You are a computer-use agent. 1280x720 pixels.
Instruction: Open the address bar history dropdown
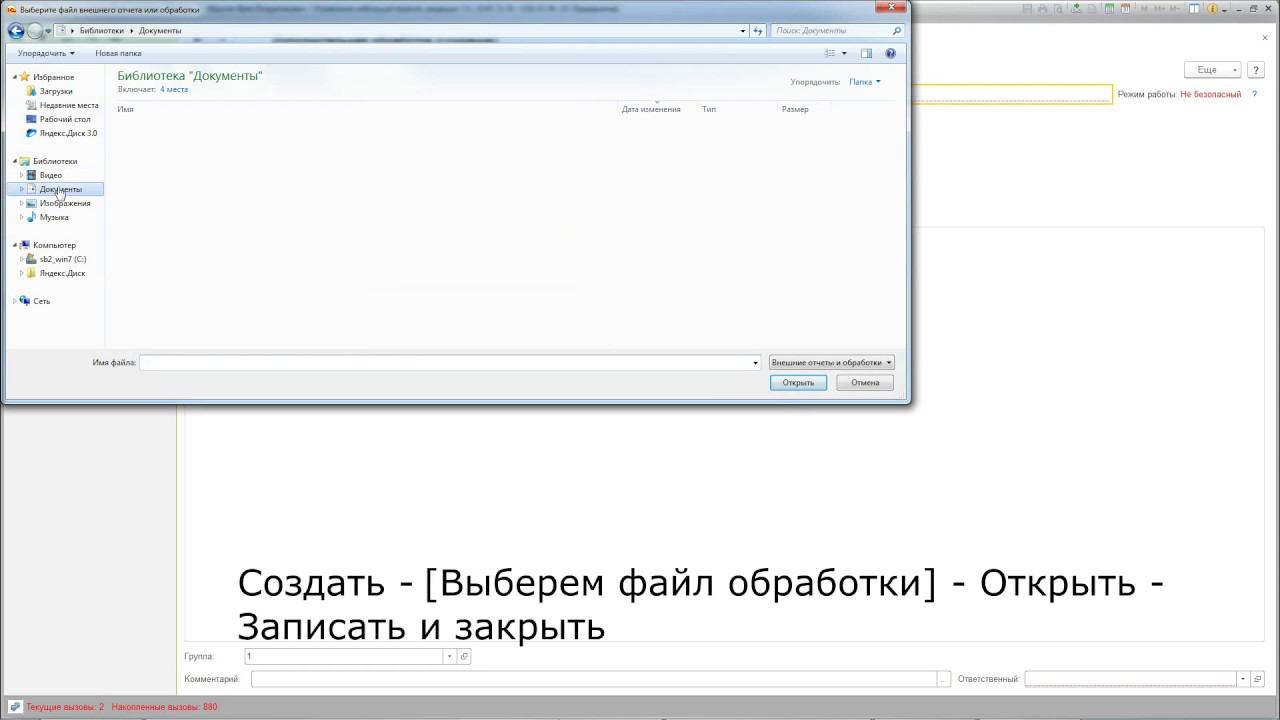point(743,31)
